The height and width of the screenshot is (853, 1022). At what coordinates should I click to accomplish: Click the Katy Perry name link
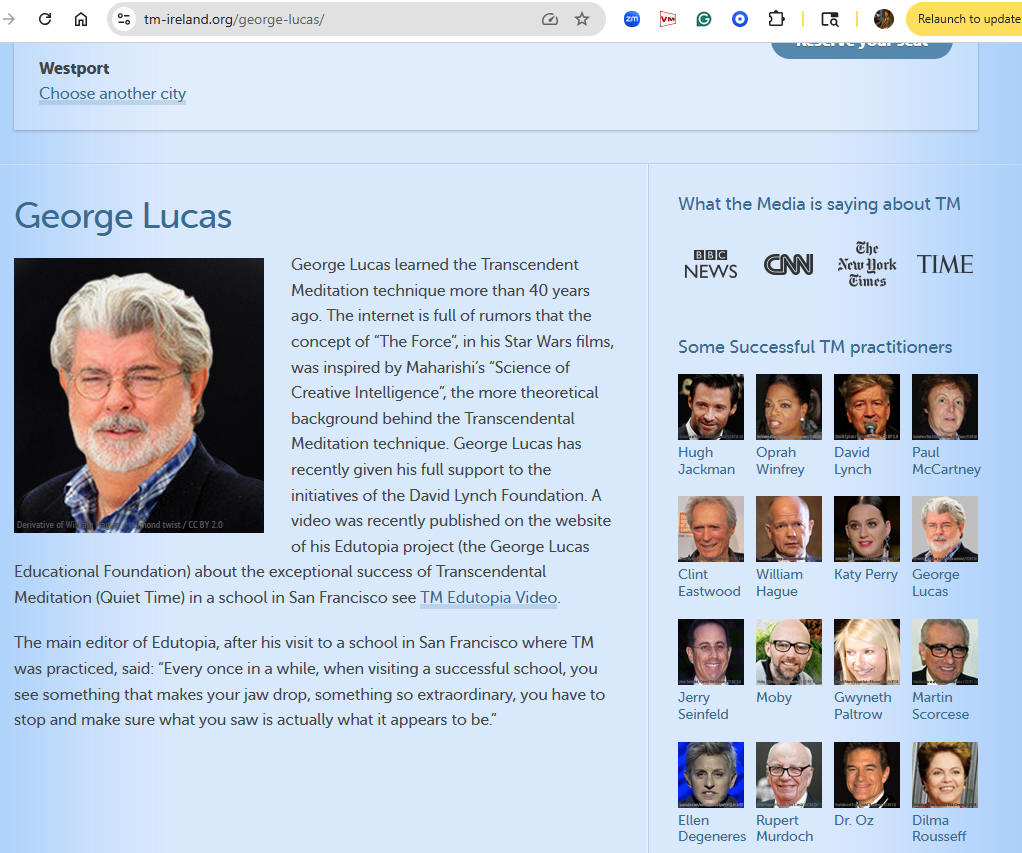866,574
